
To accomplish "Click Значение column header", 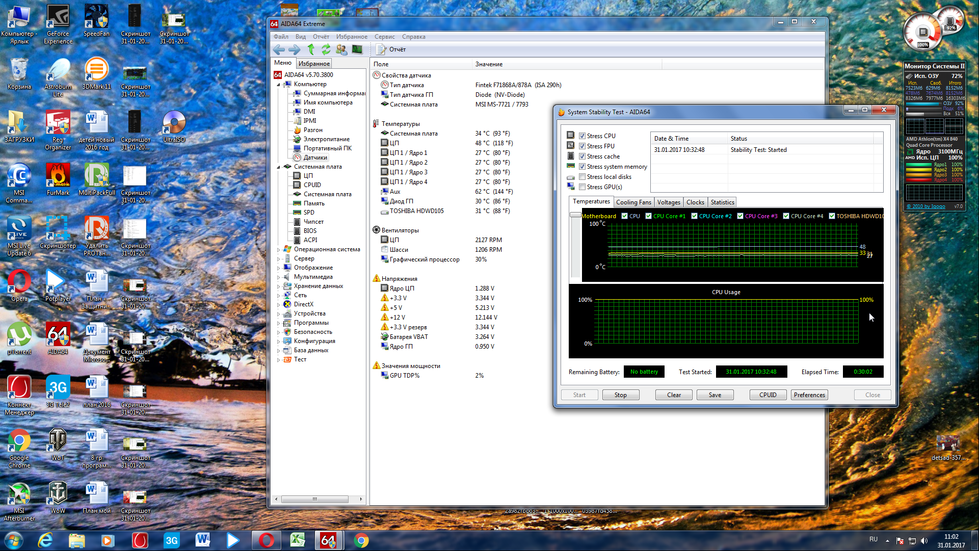I will [489, 64].
